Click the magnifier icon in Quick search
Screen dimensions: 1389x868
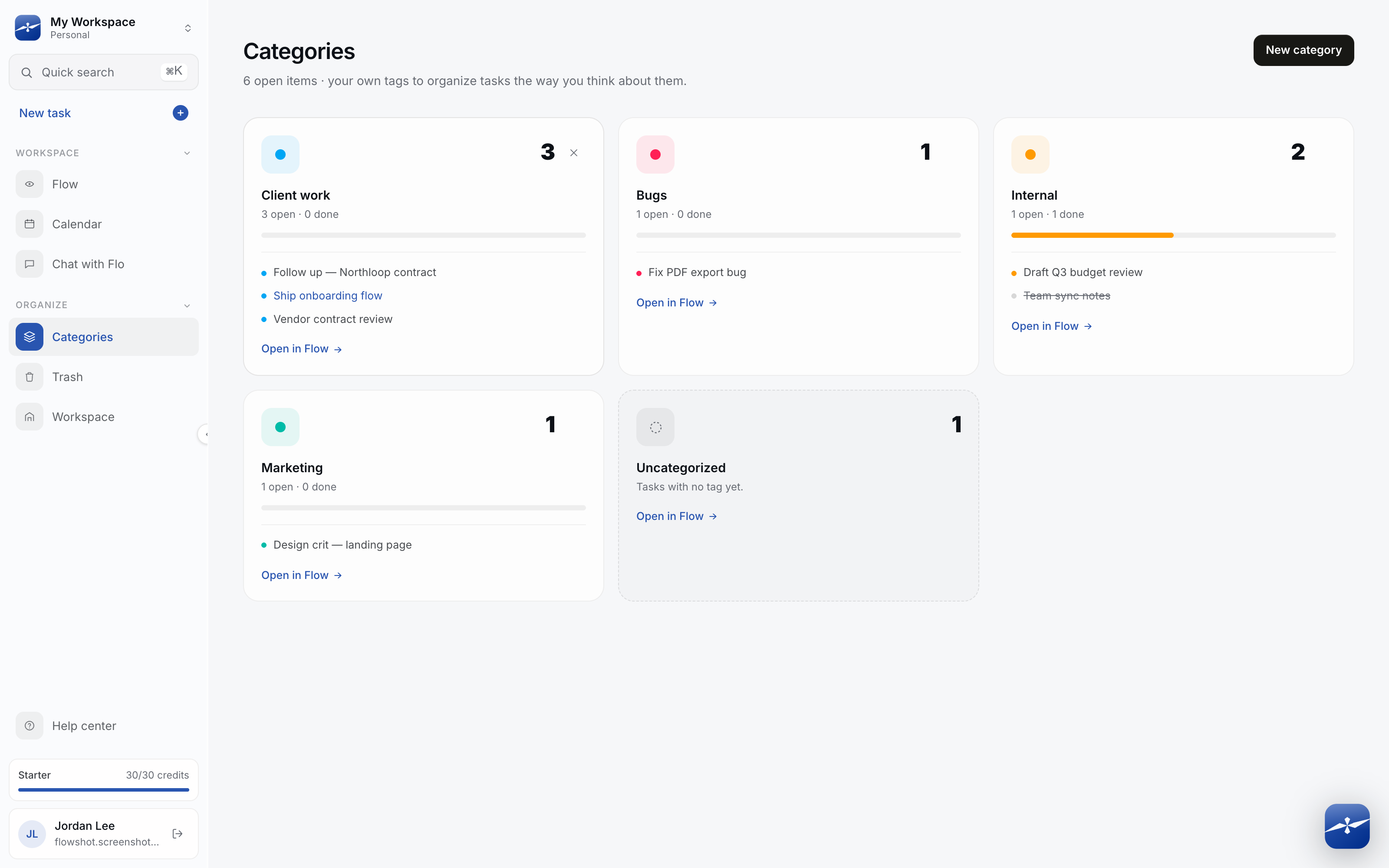click(x=26, y=73)
